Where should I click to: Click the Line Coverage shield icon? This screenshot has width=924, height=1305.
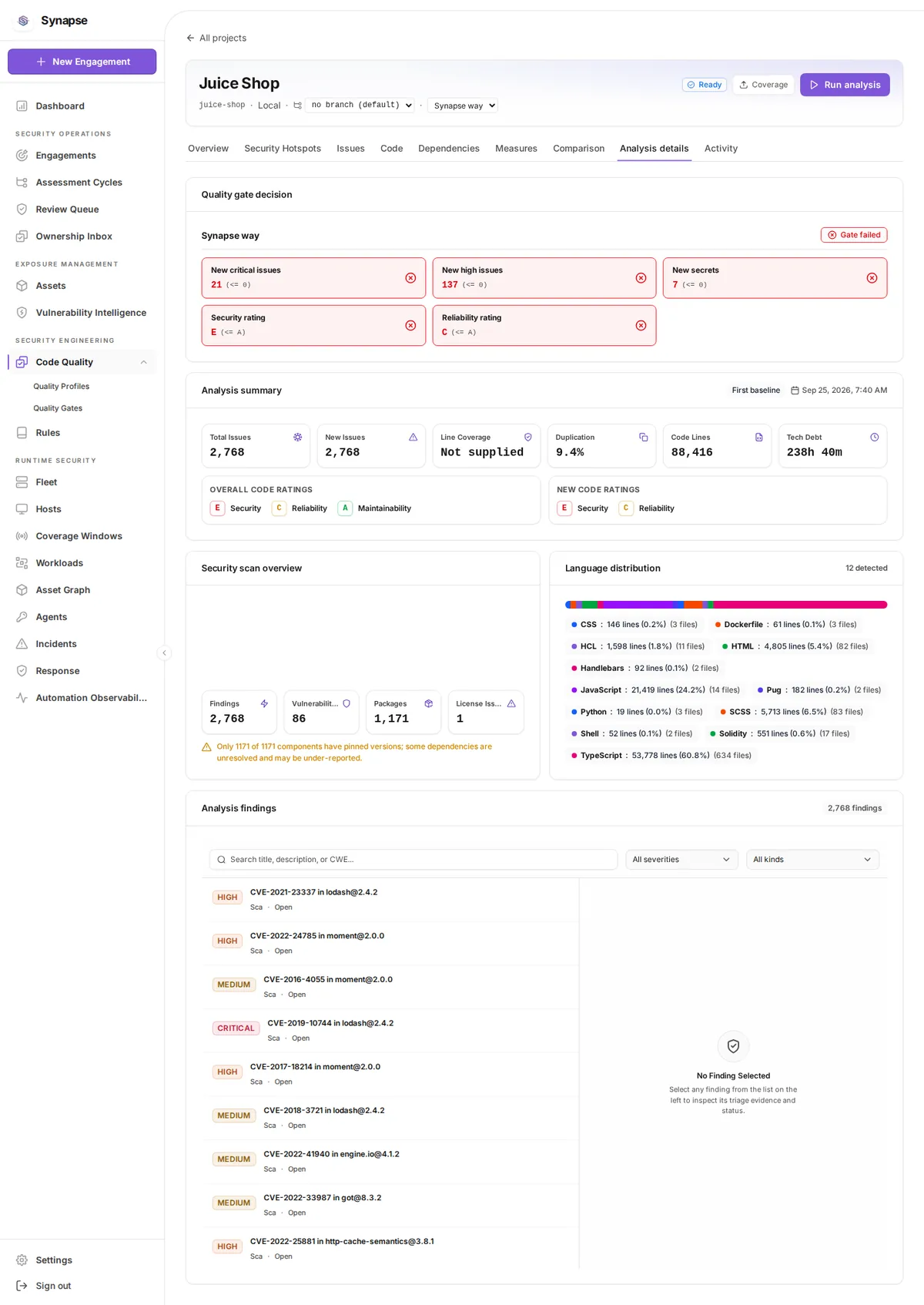point(528,437)
